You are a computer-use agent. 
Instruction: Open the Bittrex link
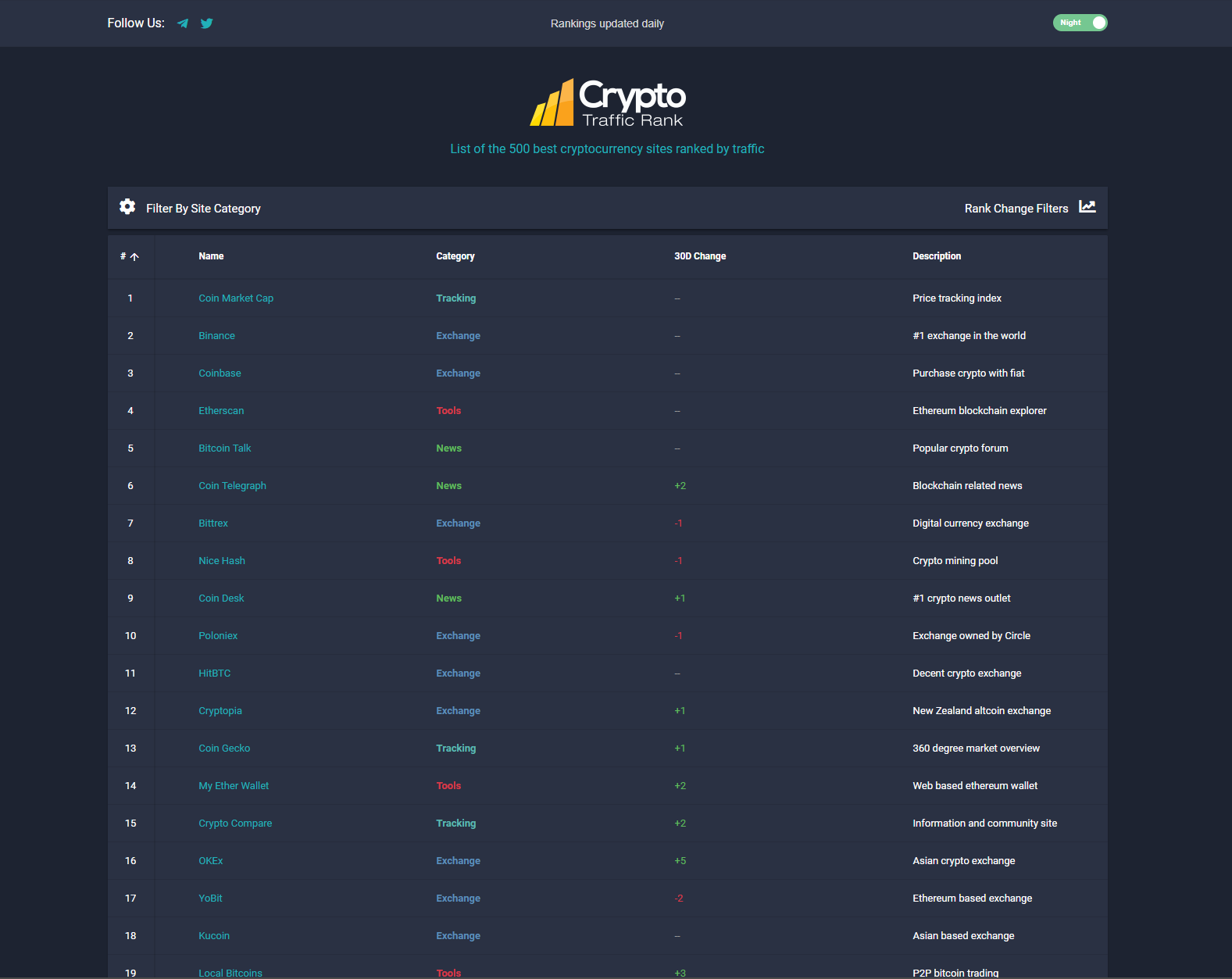coord(213,523)
